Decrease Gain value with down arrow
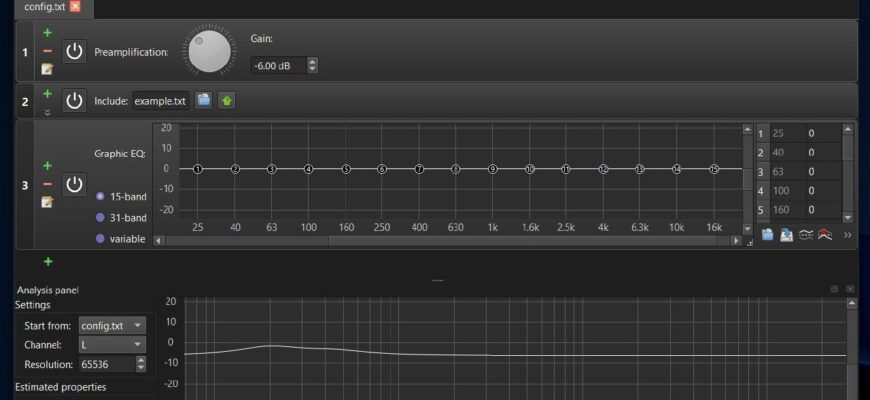Screen dimensions: 870x400 (312, 69)
